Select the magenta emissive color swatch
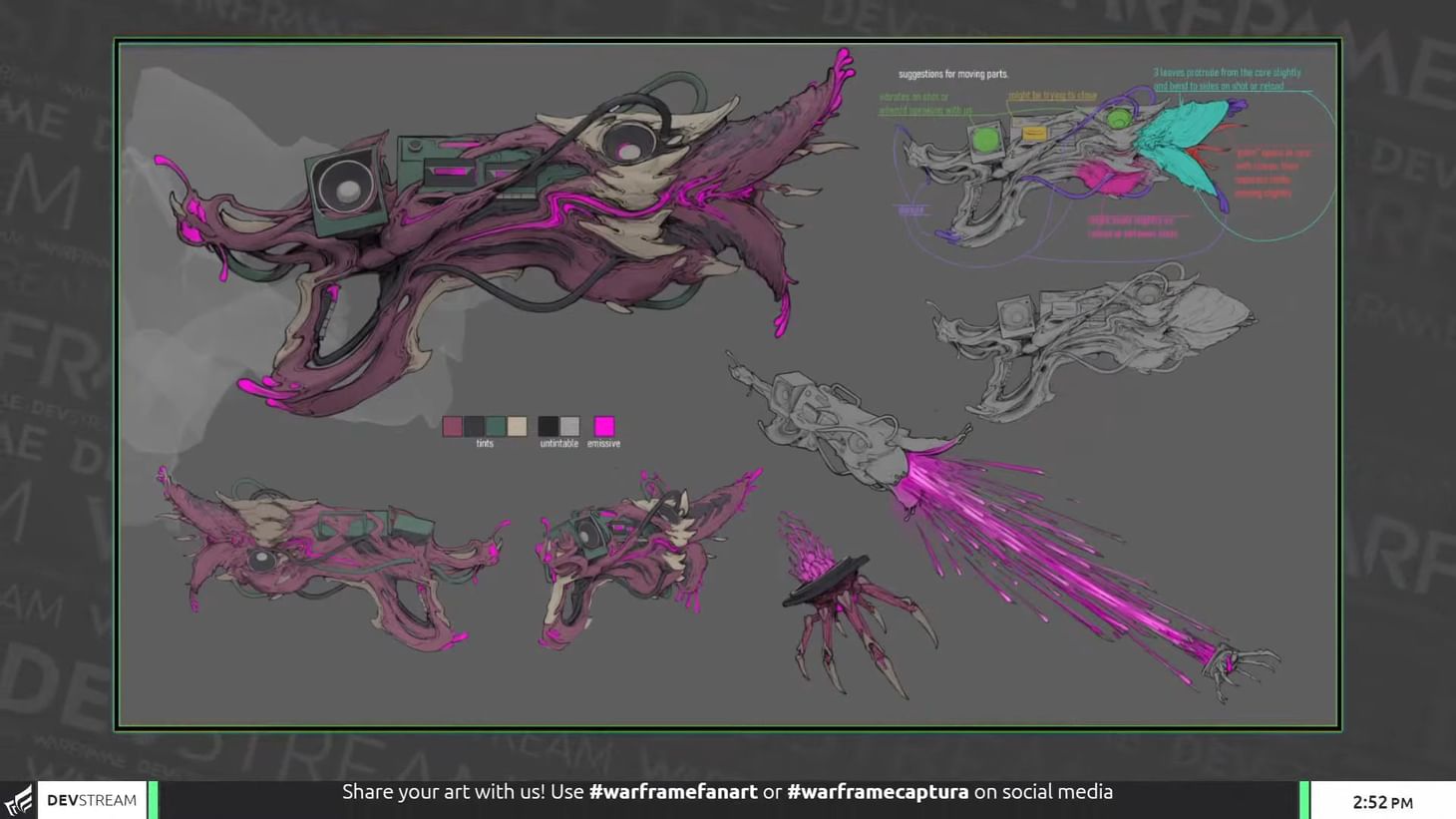 tap(603, 427)
